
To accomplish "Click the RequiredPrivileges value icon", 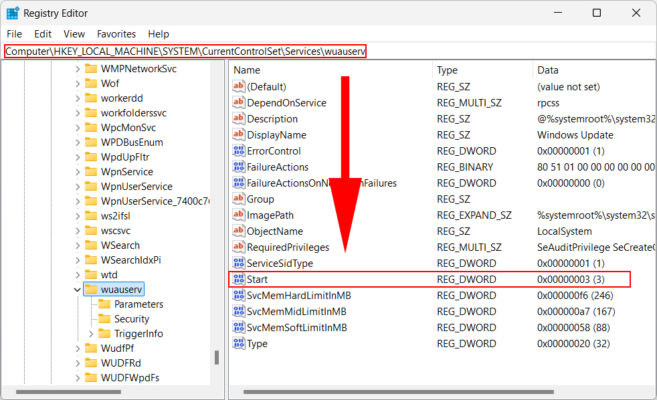I will click(238, 247).
